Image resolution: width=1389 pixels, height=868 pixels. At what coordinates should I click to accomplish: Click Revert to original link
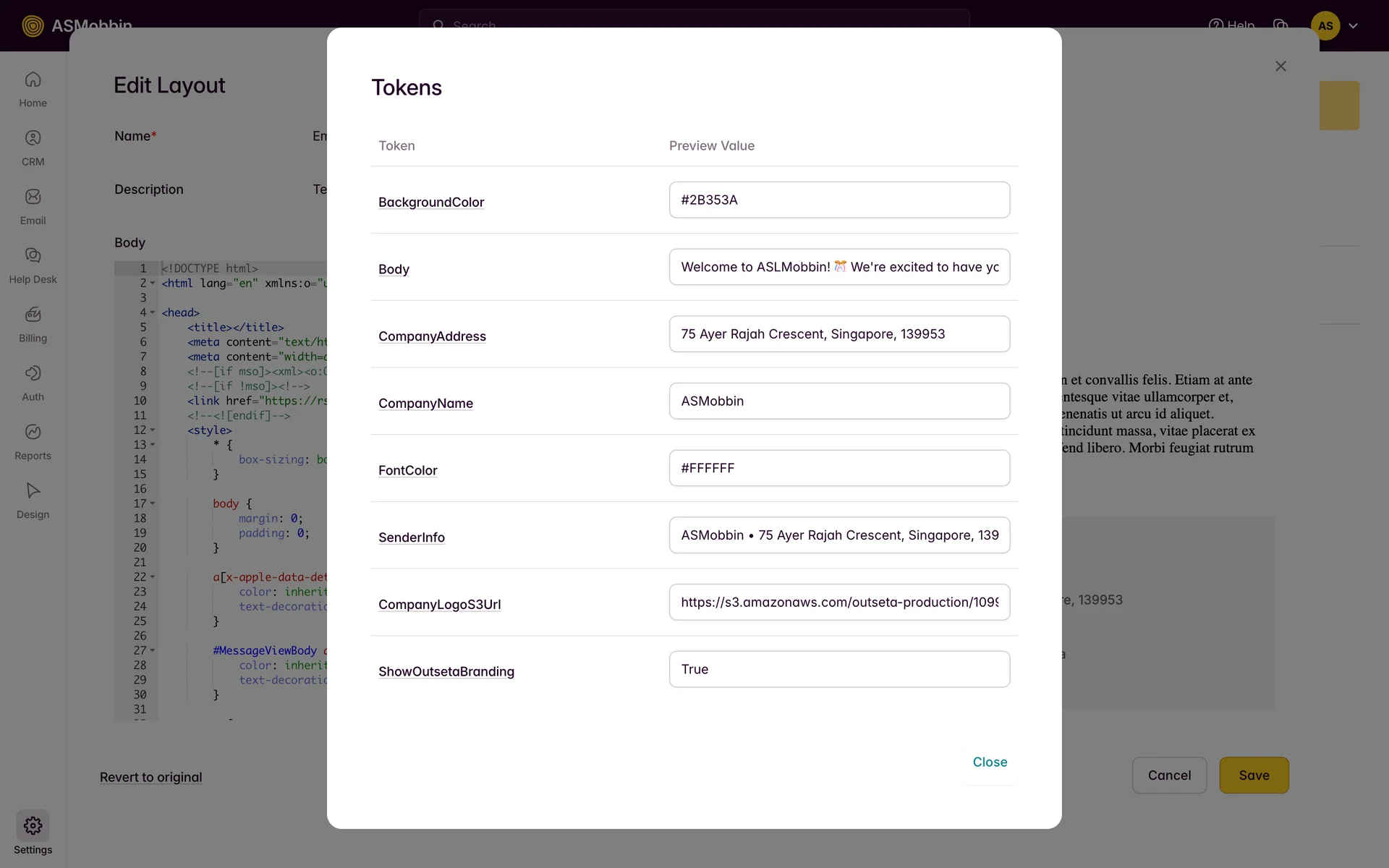[x=150, y=777]
